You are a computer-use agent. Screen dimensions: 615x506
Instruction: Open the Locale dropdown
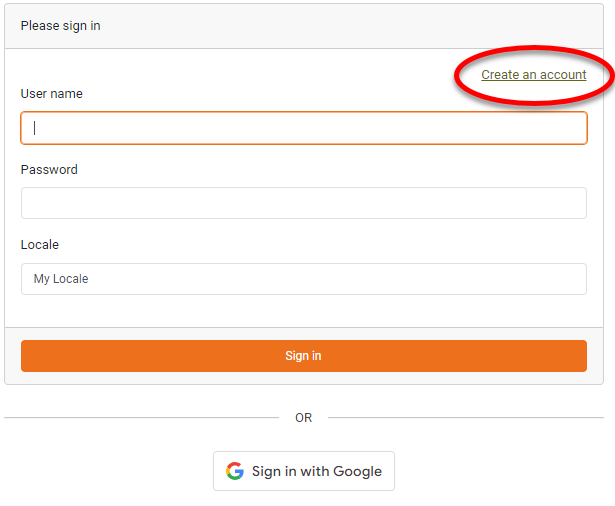point(303,279)
